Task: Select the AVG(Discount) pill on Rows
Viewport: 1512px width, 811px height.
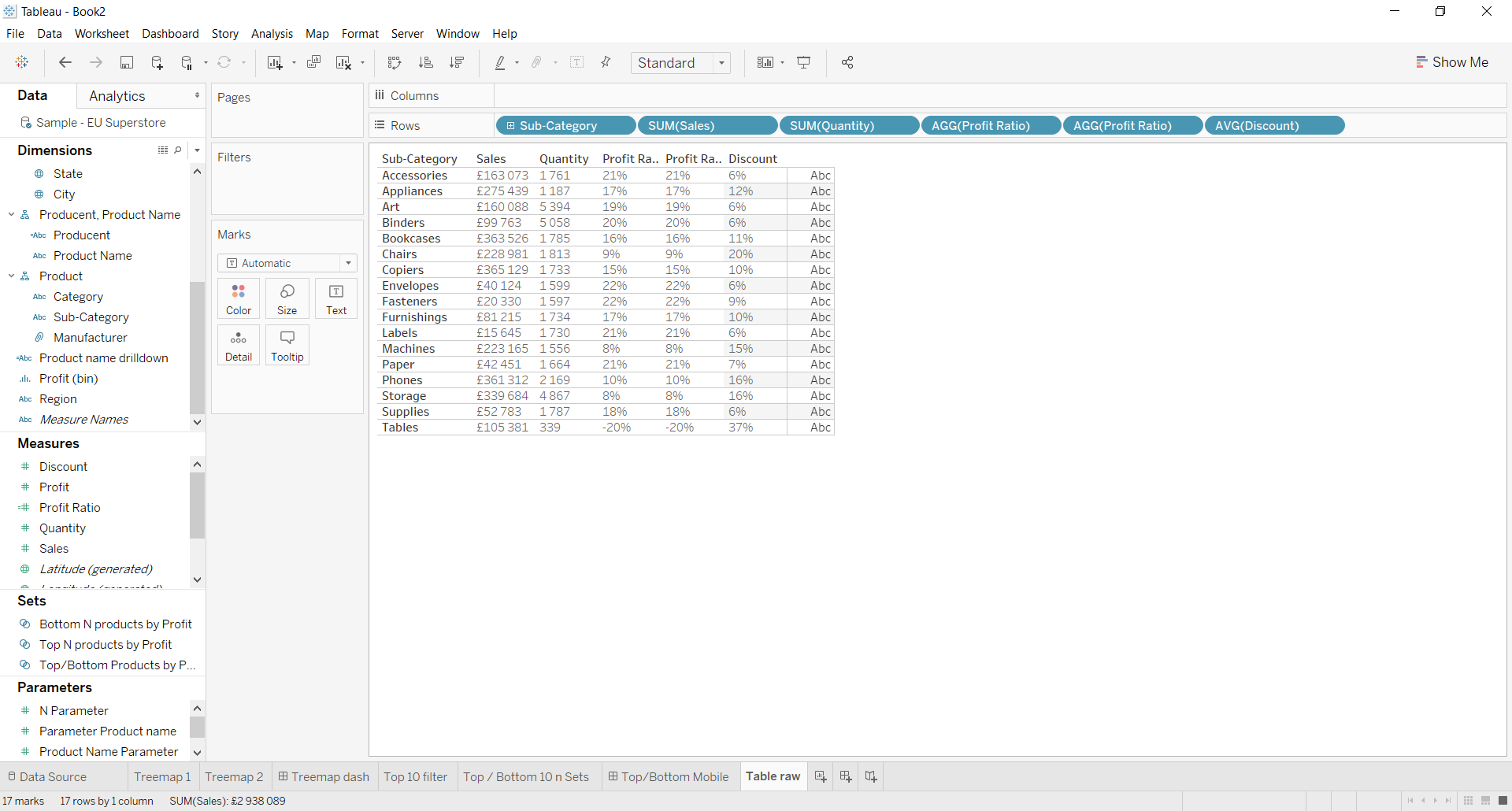Action: [x=1273, y=126]
